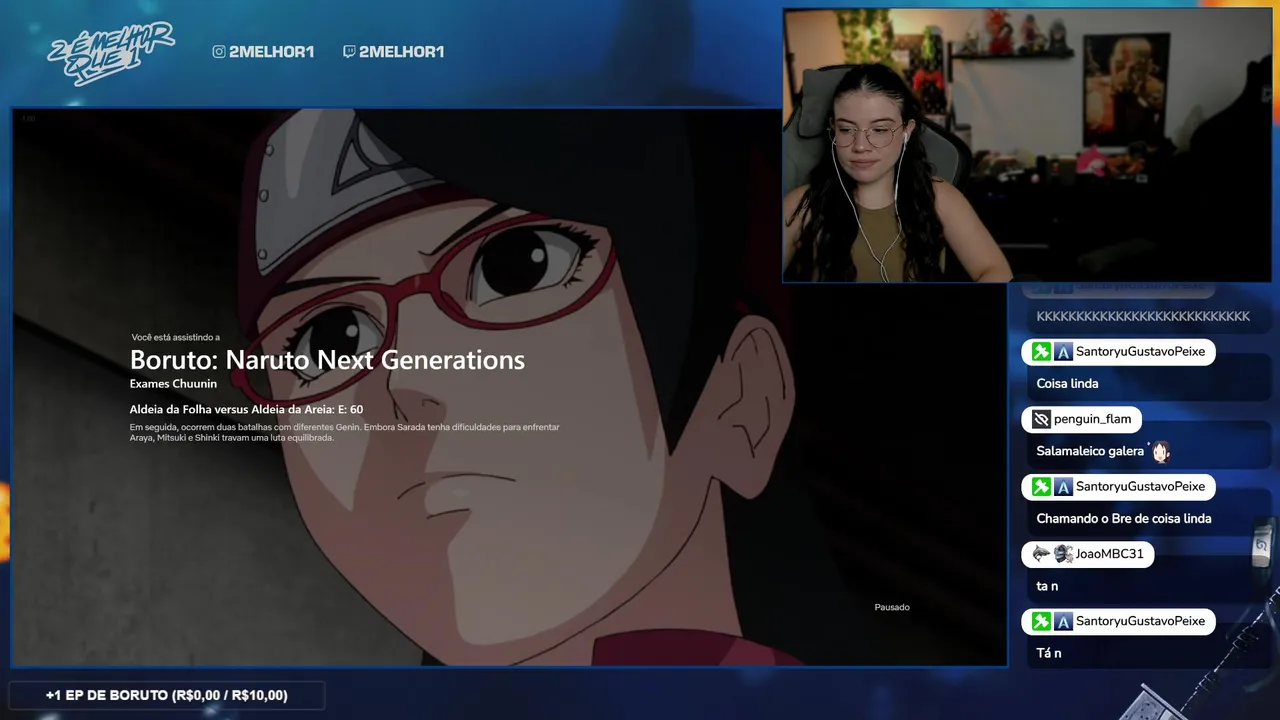1280x720 pixels.
Task: Click username SantoryuGustavoPeixe above 'Tá n'
Action: click(1140, 622)
